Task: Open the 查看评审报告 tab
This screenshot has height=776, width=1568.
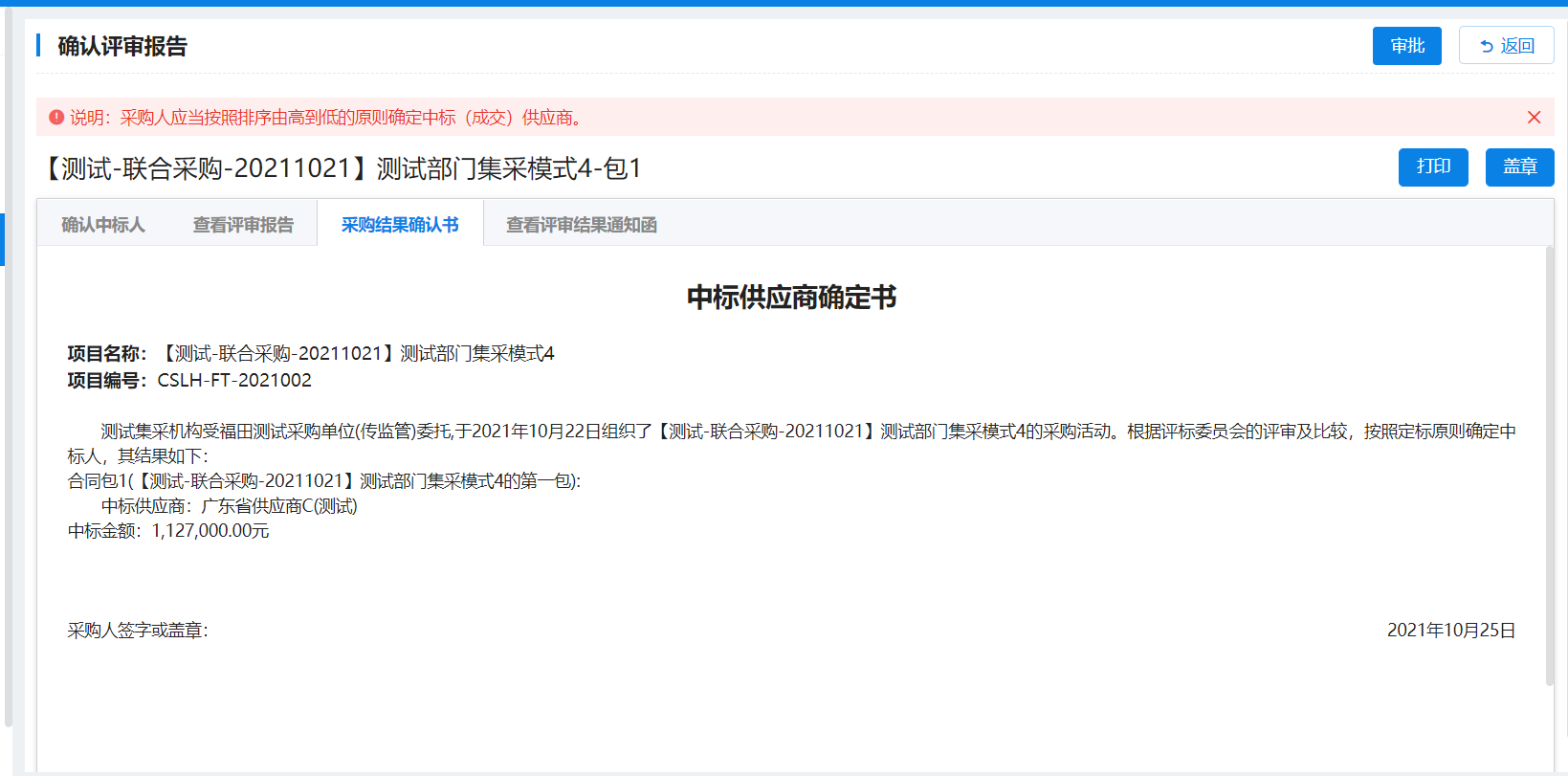Action: click(x=243, y=225)
